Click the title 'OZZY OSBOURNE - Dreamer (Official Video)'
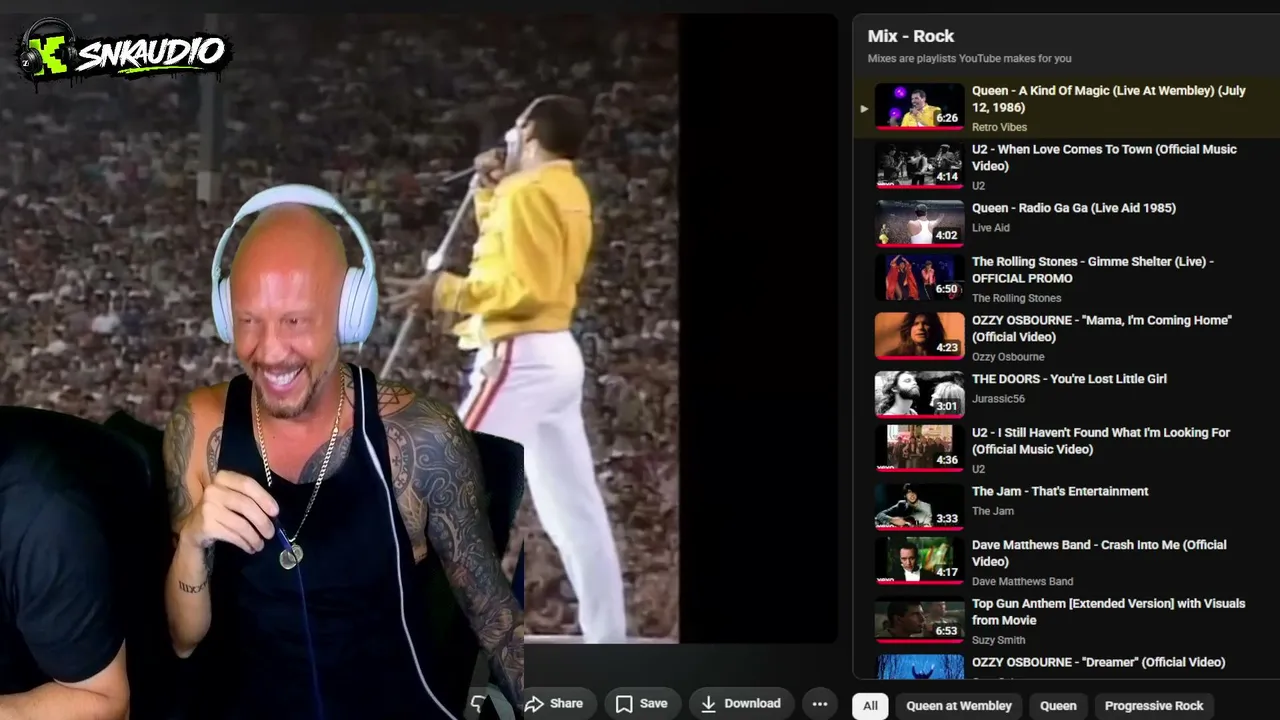The image size is (1280, 720). (x=1098, y=662)
